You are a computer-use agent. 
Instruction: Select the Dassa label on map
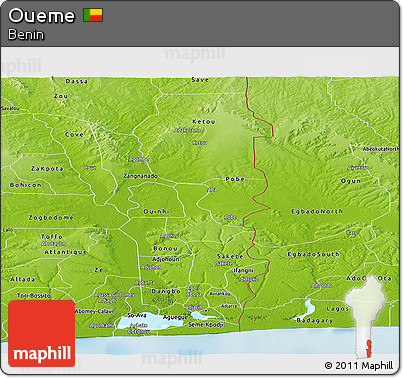77,81
